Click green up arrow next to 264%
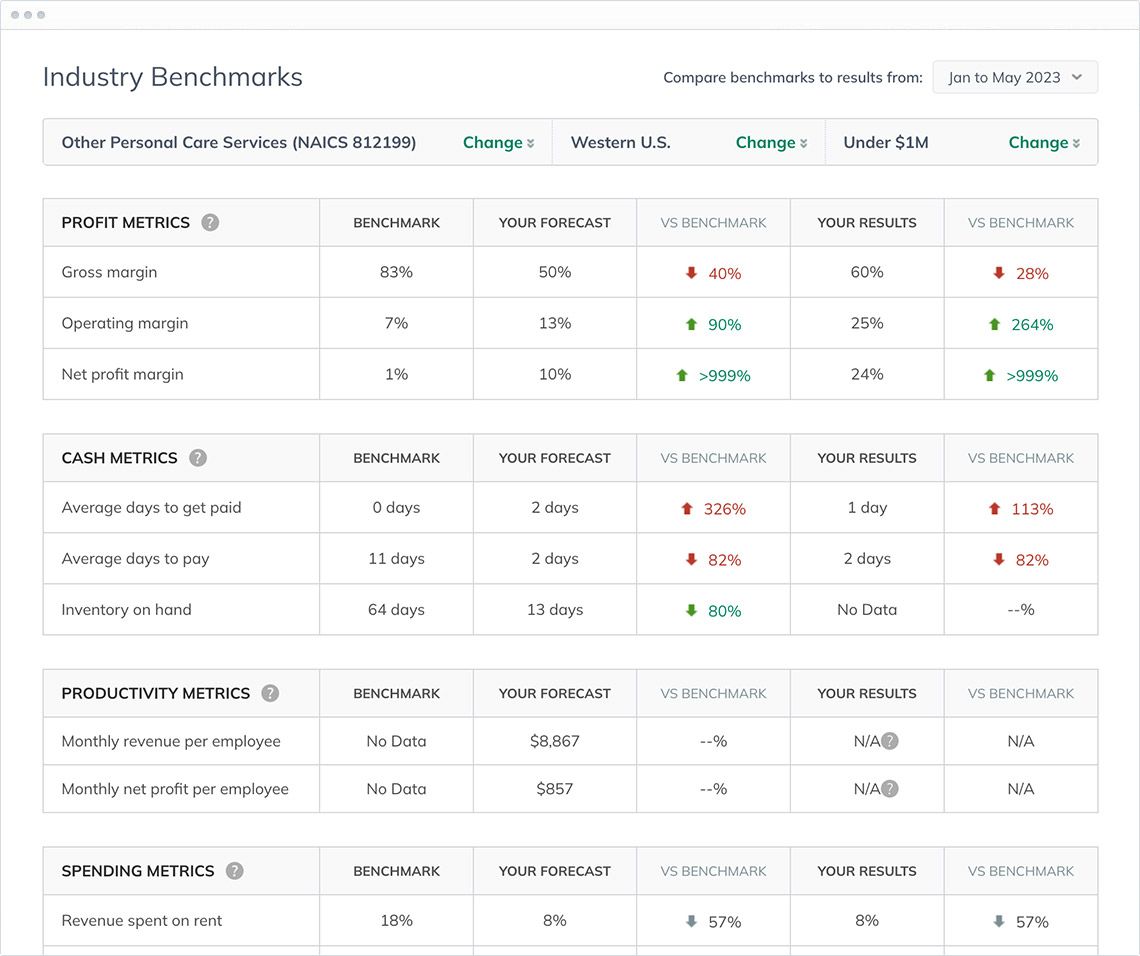Screen dimensions: 1140x956 tap(995, 324)
